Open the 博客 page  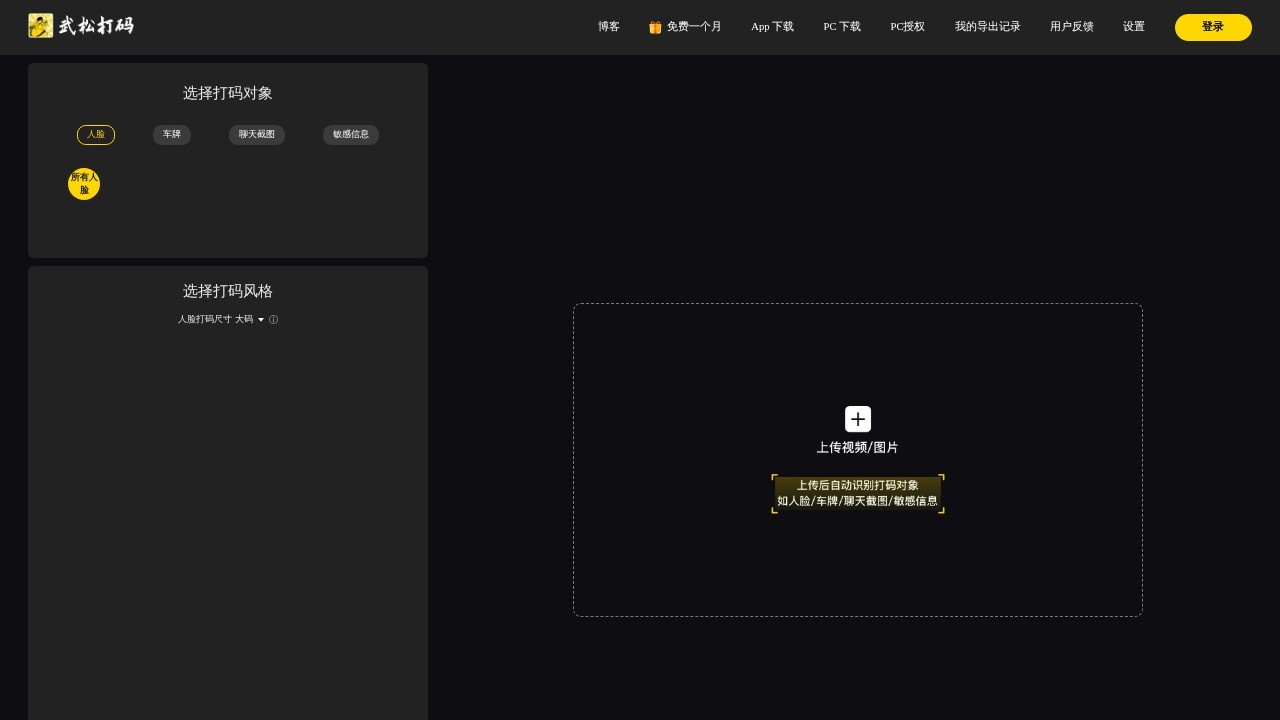(x=609, y=27)
